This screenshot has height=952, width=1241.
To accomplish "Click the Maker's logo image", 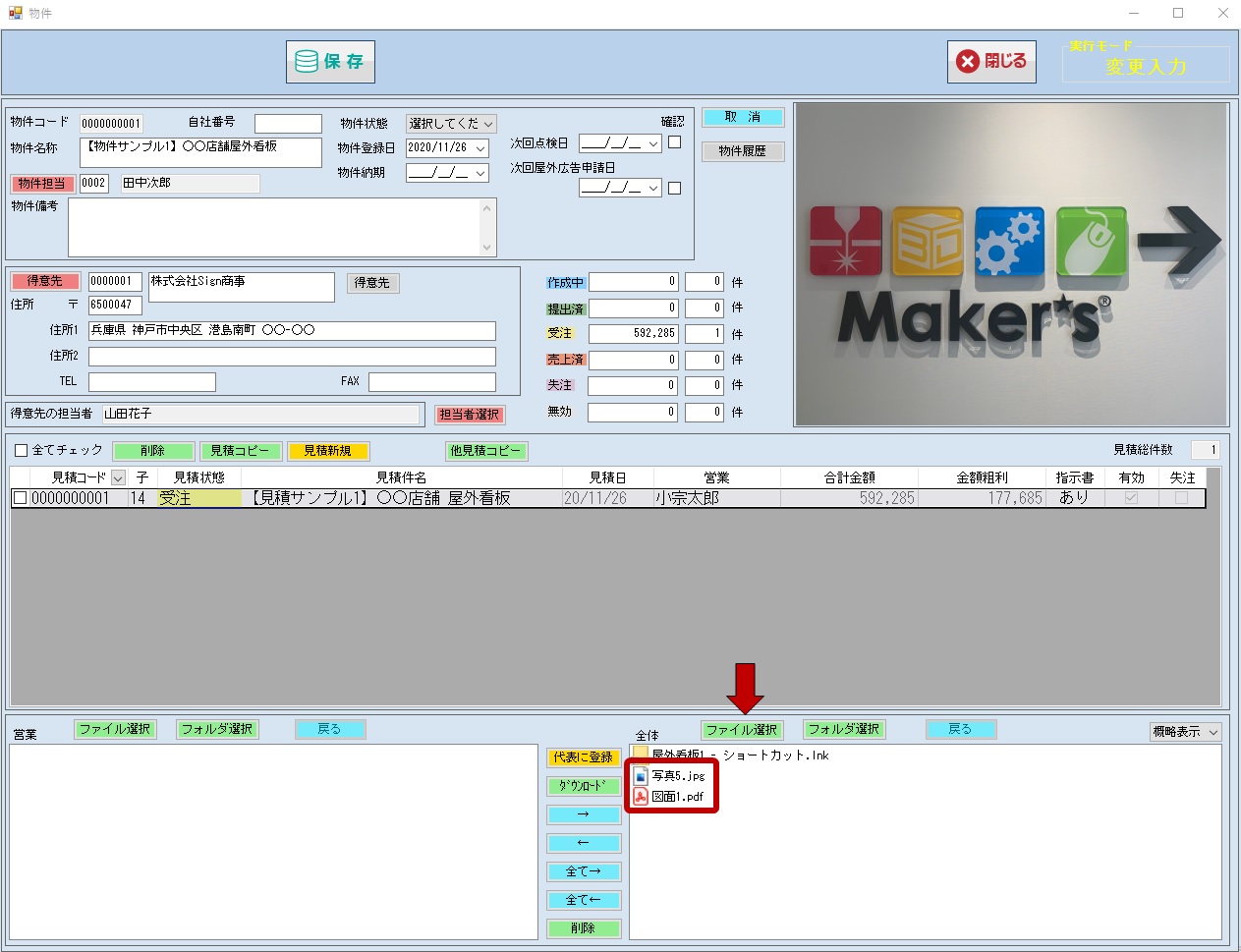I will (x=1011, y=264).
